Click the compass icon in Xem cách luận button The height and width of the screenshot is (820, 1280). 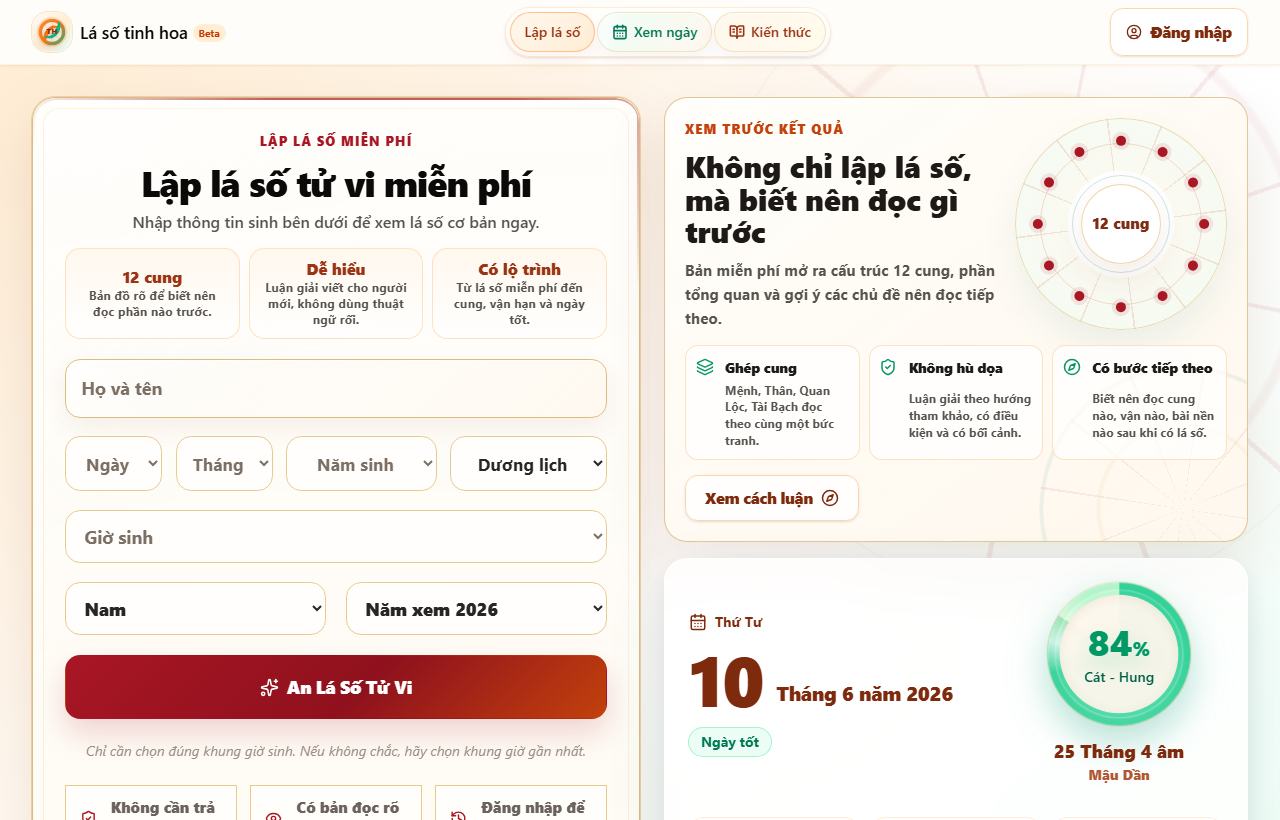click(830, 498)
